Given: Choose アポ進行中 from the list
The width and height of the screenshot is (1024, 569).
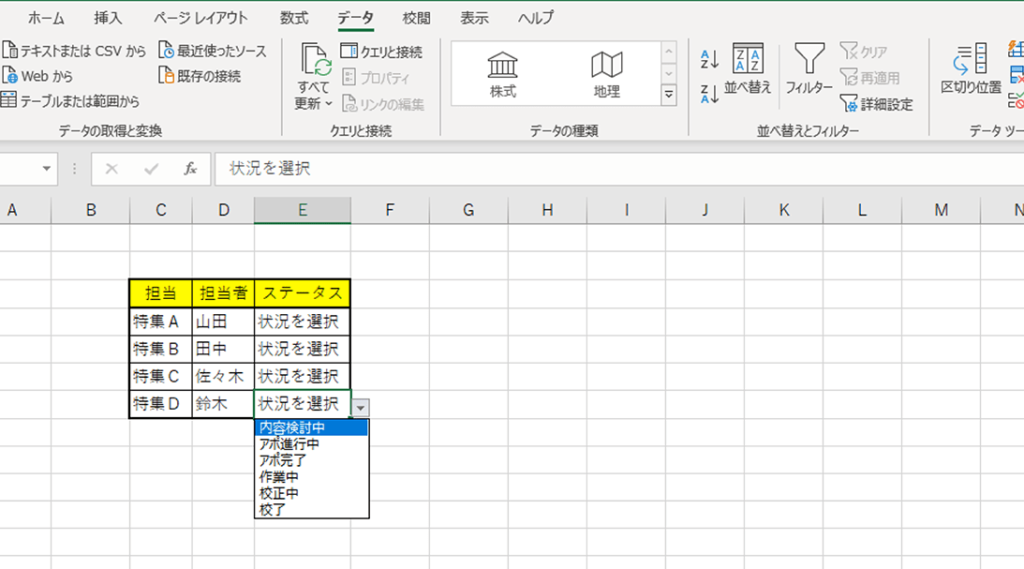Looking at the screenshot, I should [x=311, y=444].
